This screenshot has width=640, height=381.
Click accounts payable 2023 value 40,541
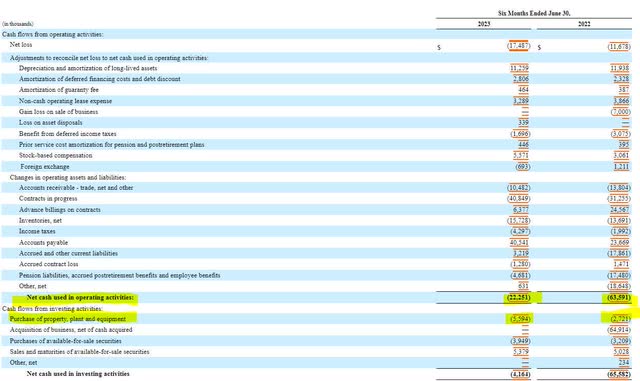[519, 243]
